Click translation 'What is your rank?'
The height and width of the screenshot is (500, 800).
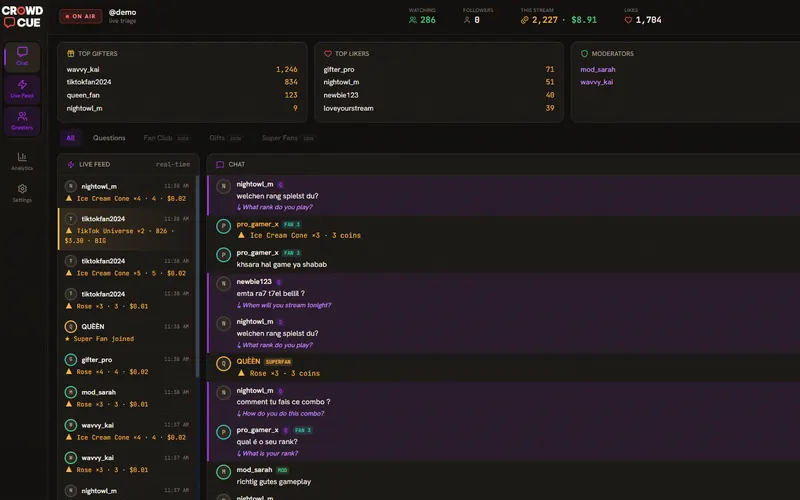pyautogui.click(x=267, y=454)
